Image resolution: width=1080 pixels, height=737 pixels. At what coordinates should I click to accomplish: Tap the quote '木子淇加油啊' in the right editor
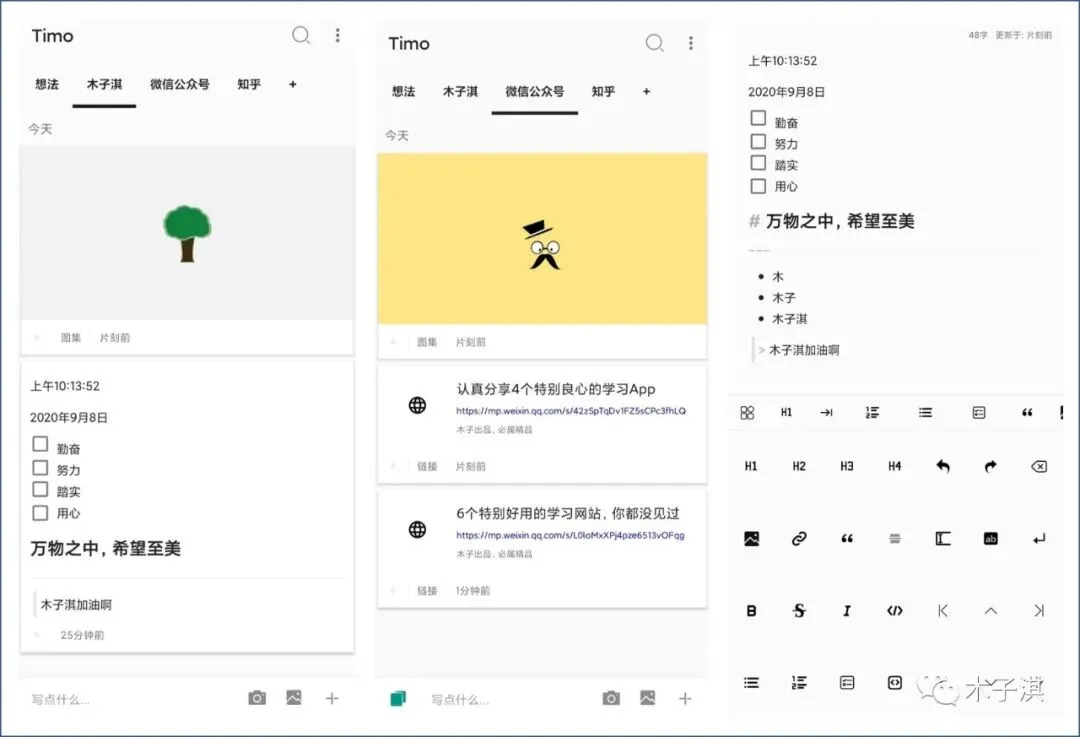click(x=804, y=350)
